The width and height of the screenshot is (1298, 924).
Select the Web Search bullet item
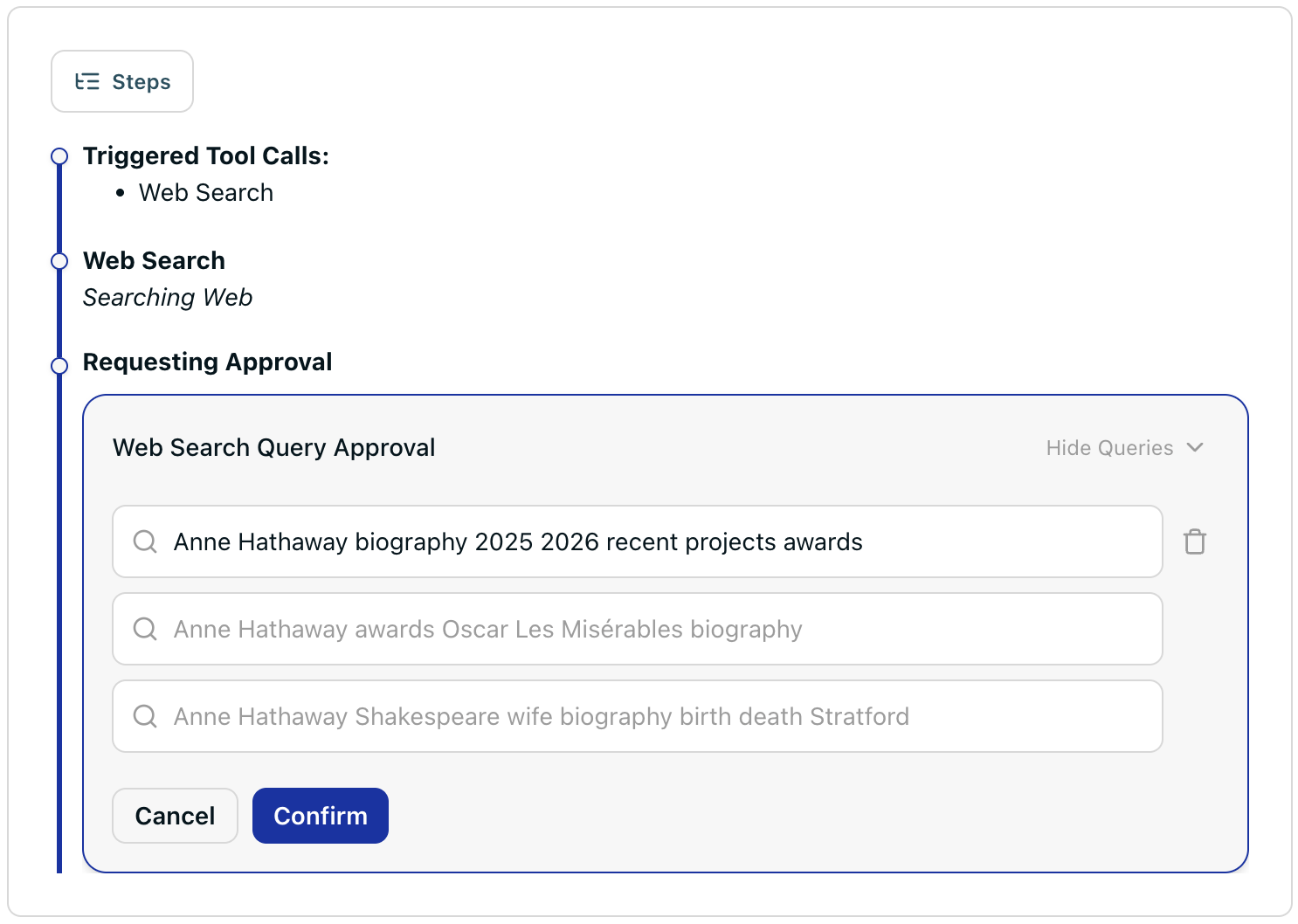point(206,193)
